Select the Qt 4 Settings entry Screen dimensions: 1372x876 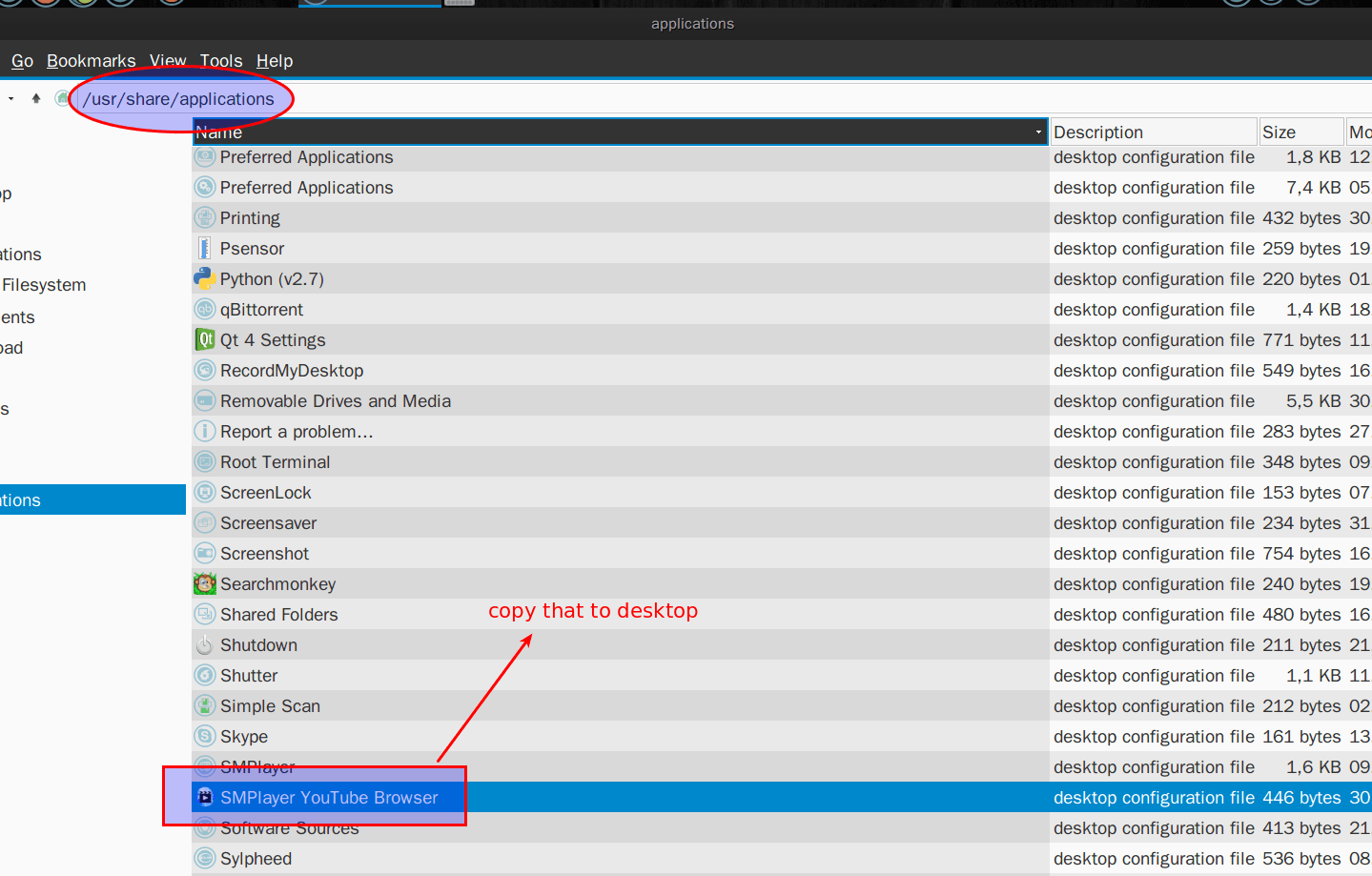tap(273, 340)
